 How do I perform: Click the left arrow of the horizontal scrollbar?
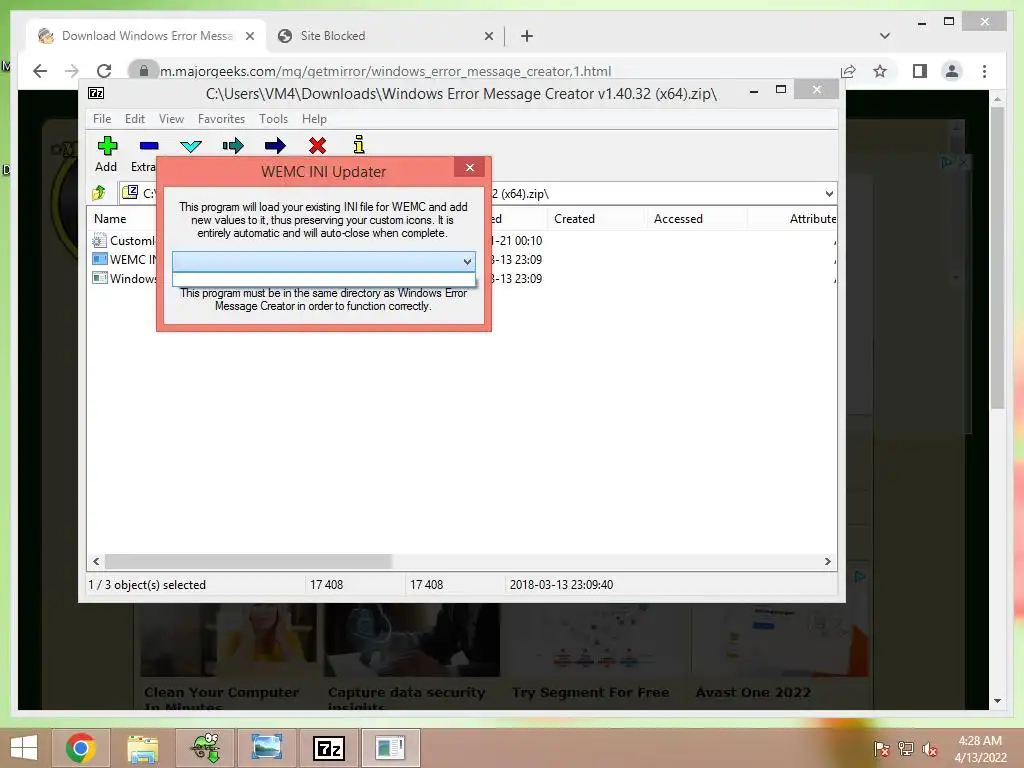click(96, 562)
